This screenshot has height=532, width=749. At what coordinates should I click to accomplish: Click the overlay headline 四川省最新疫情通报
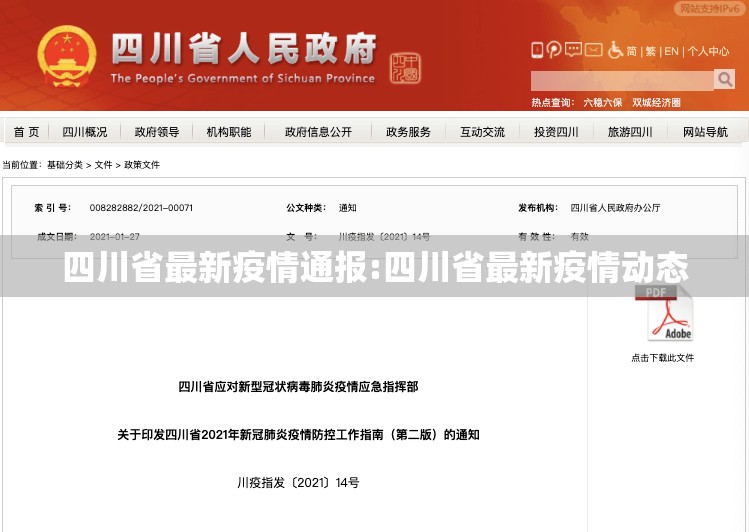[x=216, y=267]
